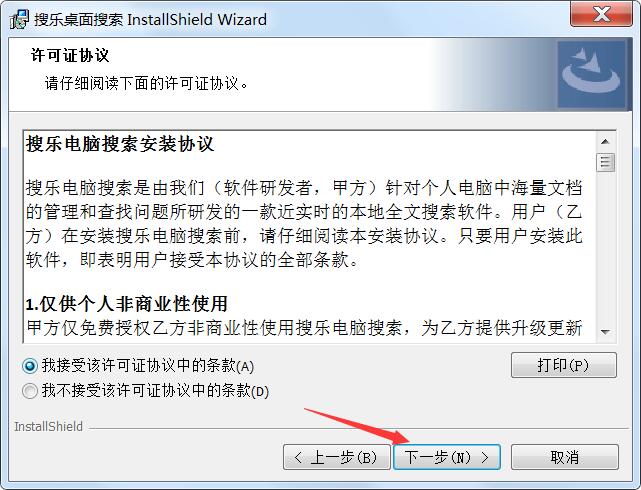
Task: Click the 搜乐电脑搜索安装协议 heading in the license text
Action: tap(120, 144)
